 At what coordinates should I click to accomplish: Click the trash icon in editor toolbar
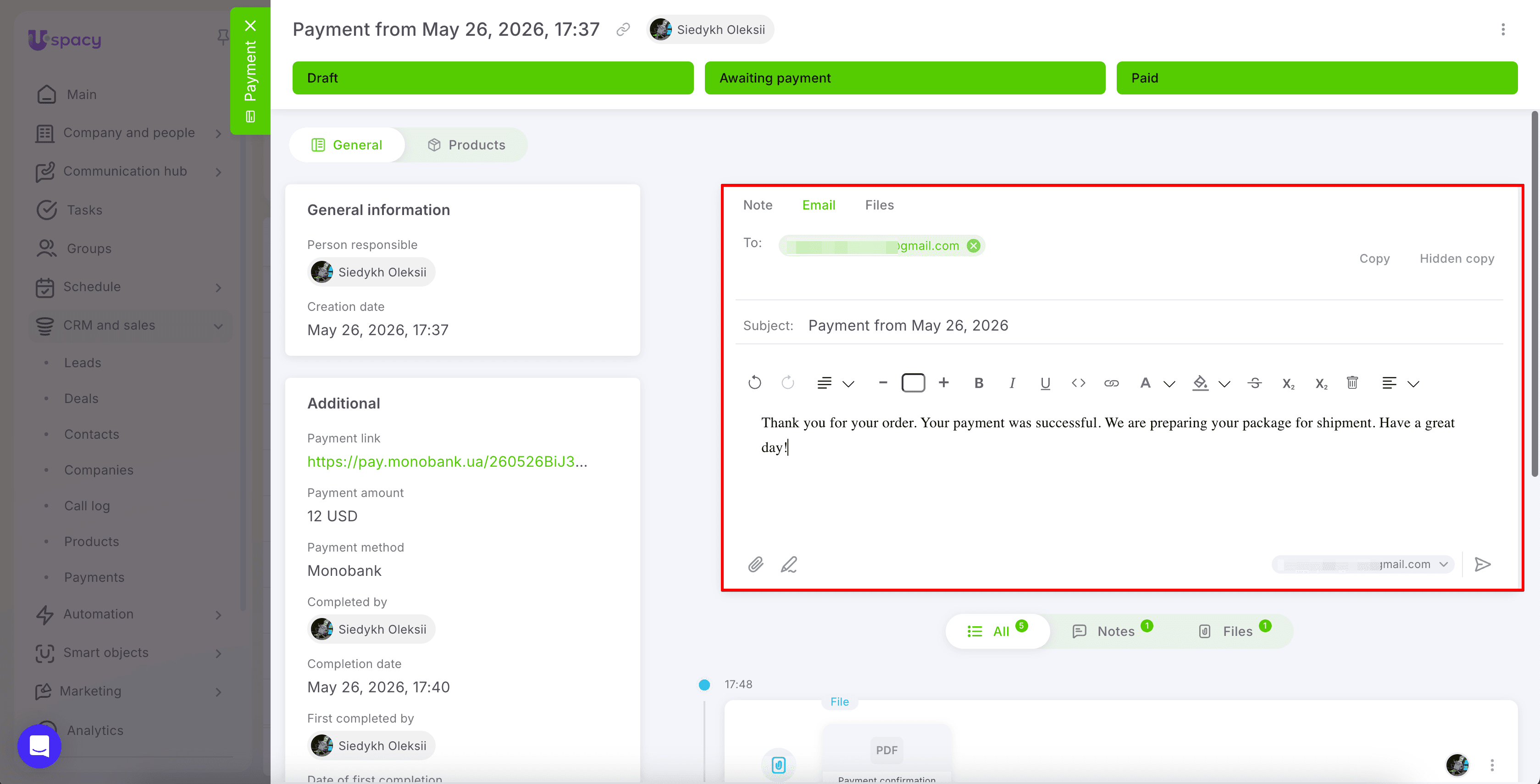(1352, 382)
